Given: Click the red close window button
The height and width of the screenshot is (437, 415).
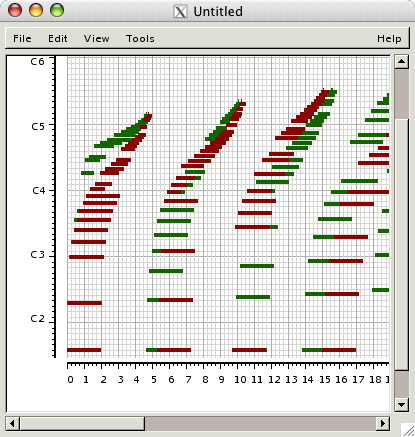Looking at the screenshot, I should click(15, 10).
